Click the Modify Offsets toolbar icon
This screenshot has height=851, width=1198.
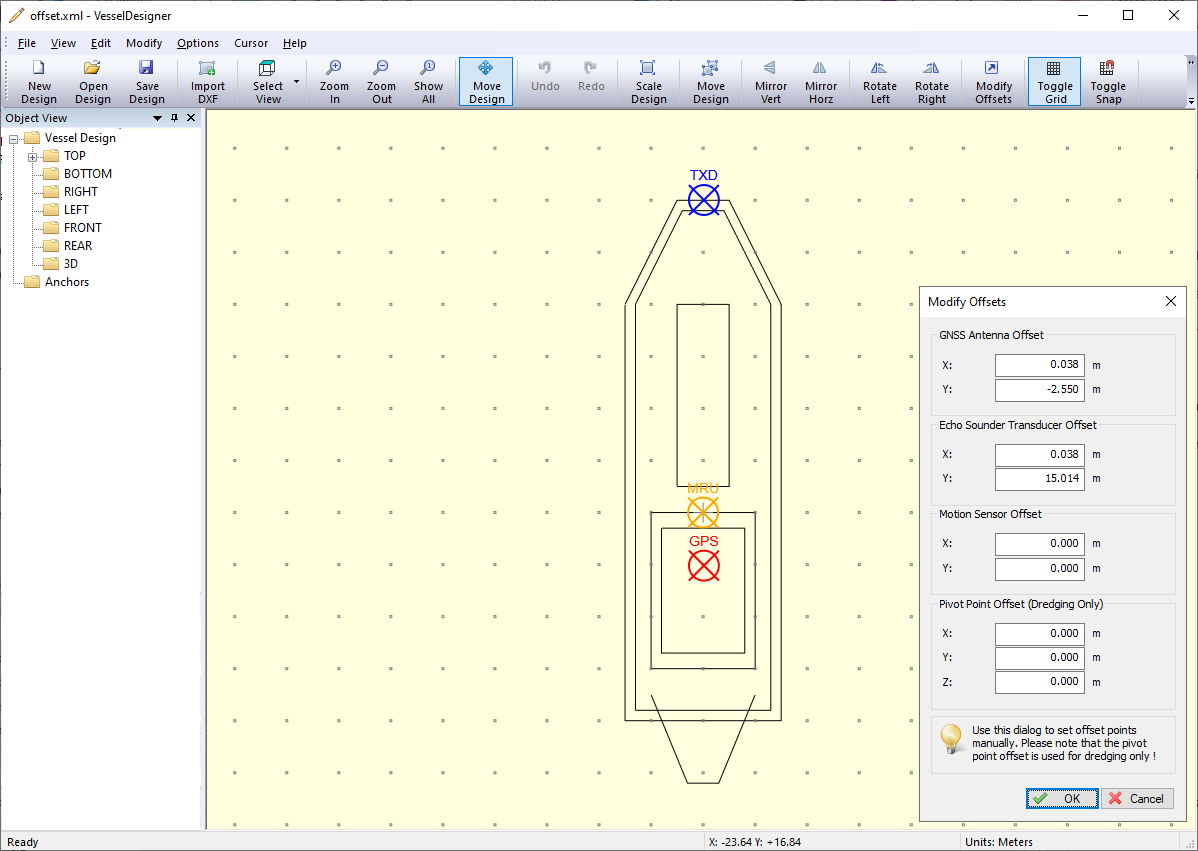coord(993,81)
